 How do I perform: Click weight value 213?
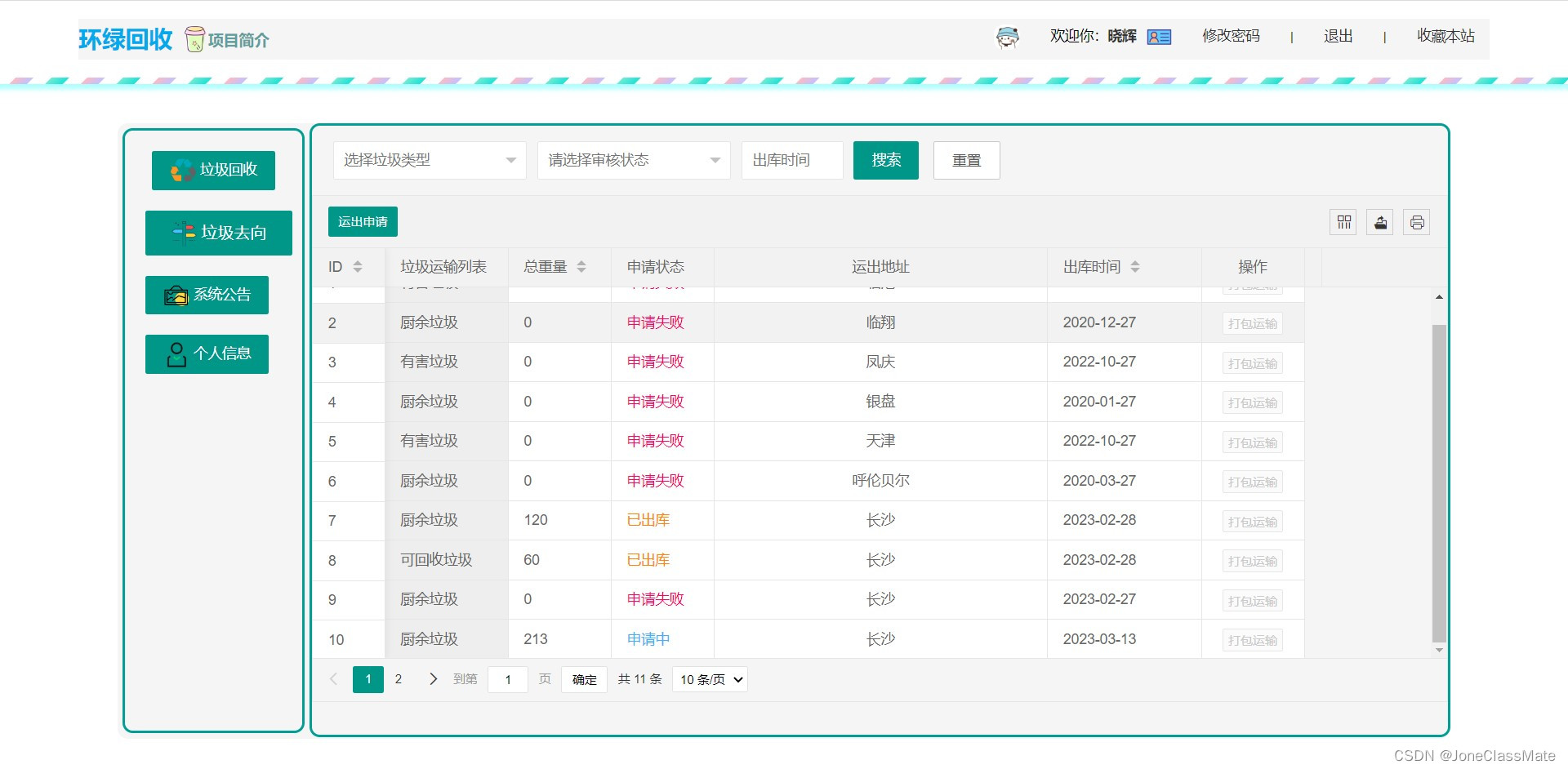[536, 639]
